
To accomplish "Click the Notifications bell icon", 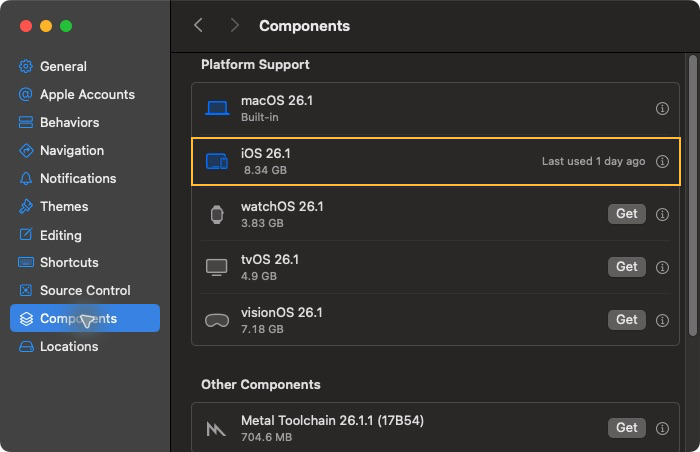I will point(26,178).
